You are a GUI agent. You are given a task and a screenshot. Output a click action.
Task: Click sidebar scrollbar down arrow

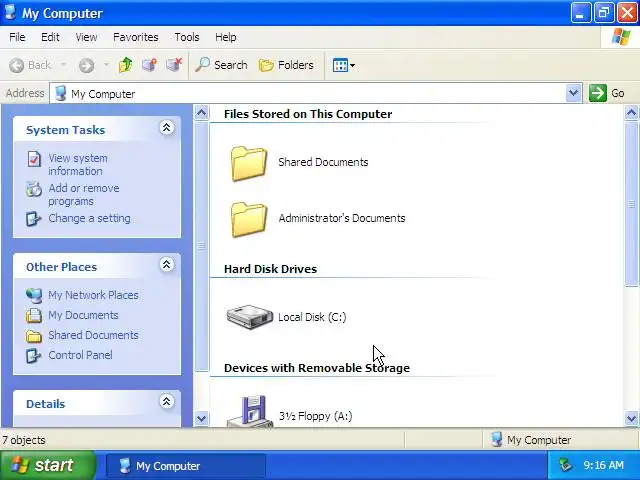click(x=202, y=418)
